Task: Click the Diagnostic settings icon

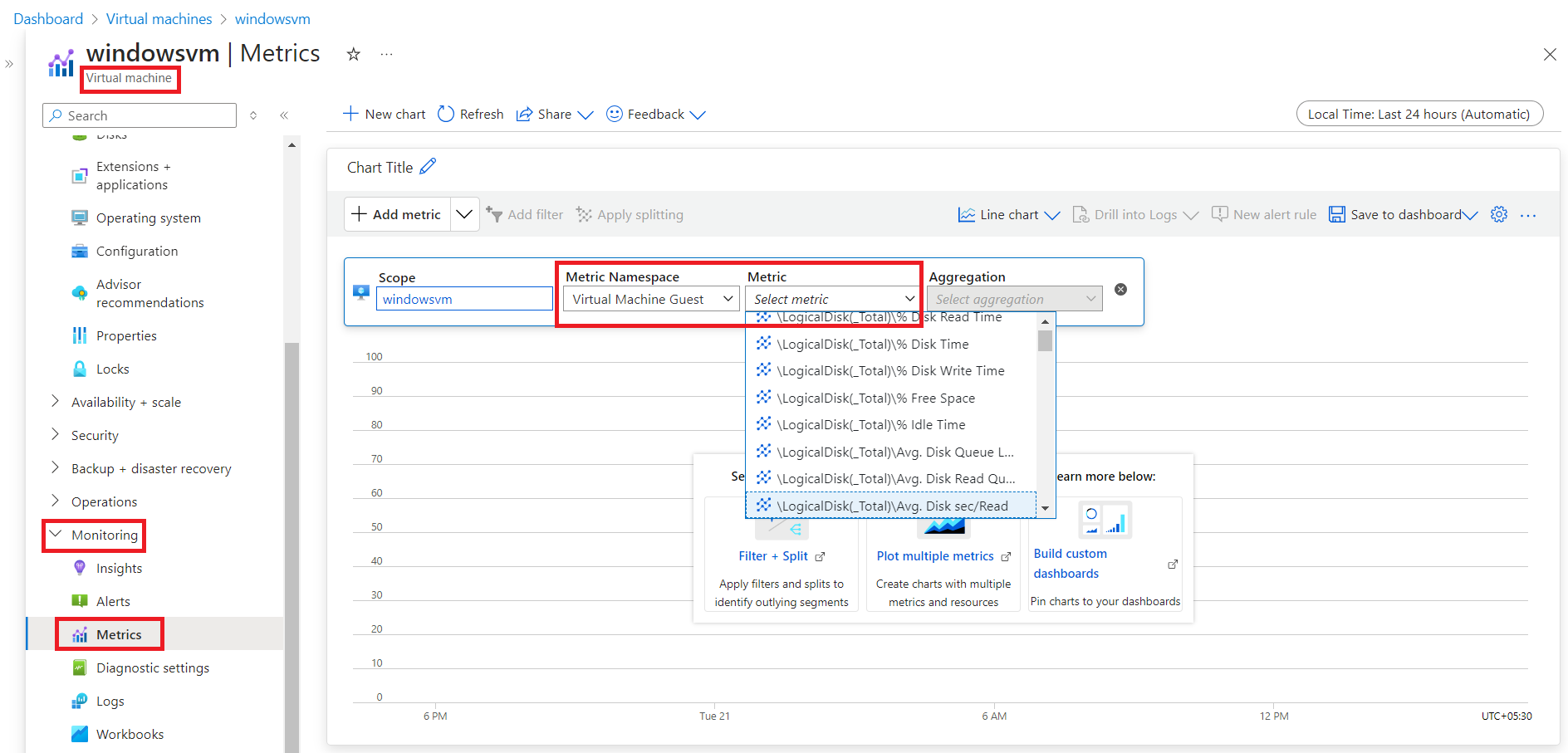Action: pyautogui.click(x=80, y=667)
